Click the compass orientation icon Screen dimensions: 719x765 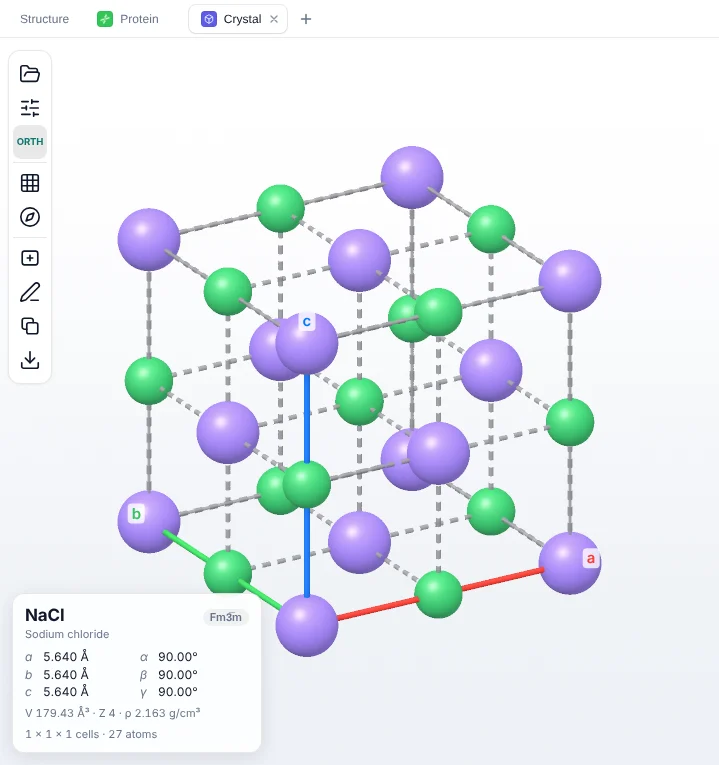tap(30, 217)
